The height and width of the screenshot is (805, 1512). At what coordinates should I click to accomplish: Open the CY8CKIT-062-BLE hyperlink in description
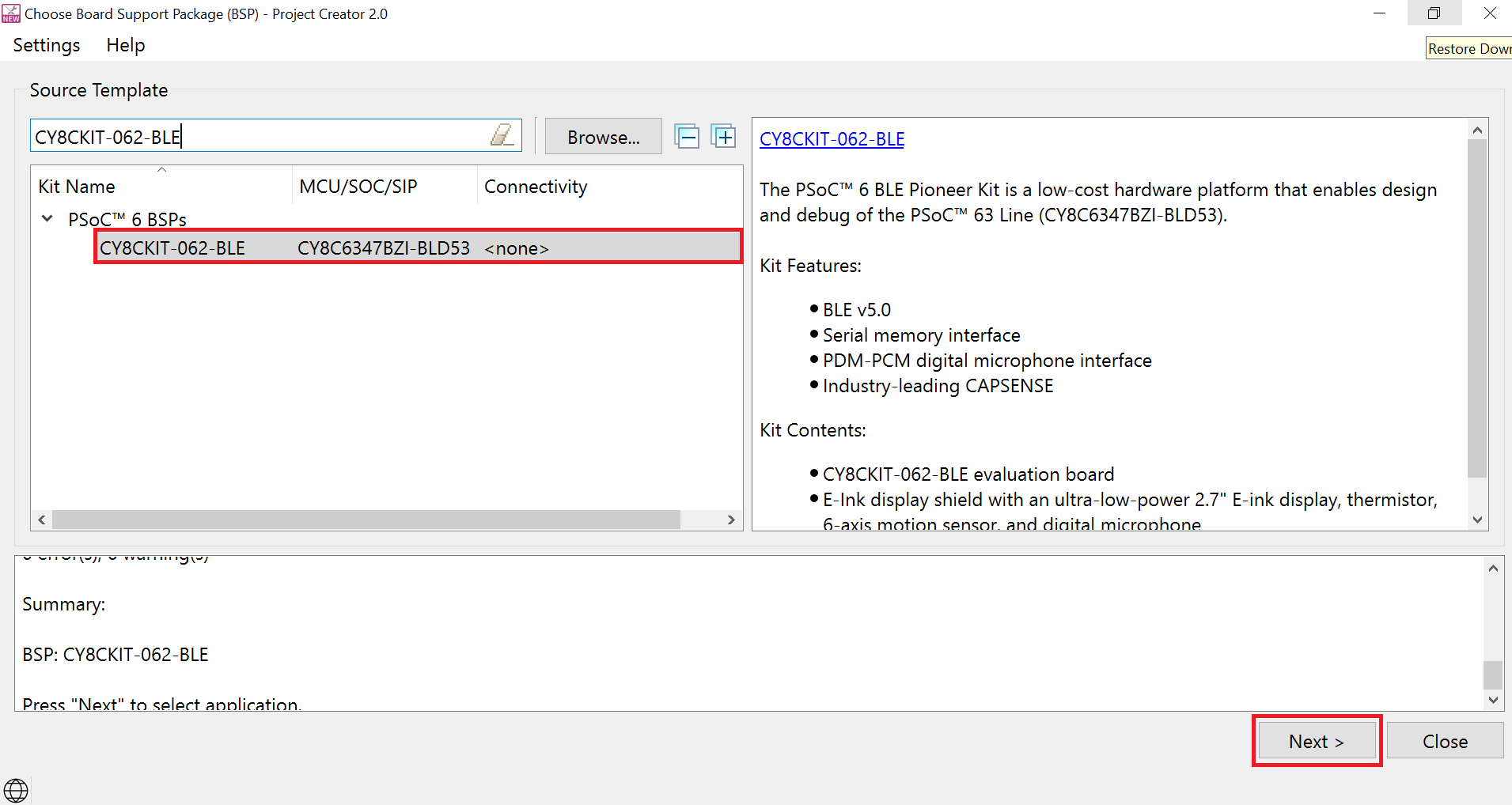click(x=832, y=139)
